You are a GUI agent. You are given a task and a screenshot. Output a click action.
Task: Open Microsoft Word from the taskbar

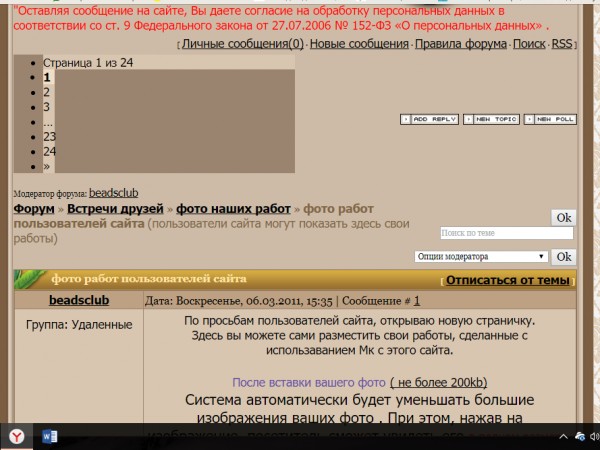tap(49, 436)
